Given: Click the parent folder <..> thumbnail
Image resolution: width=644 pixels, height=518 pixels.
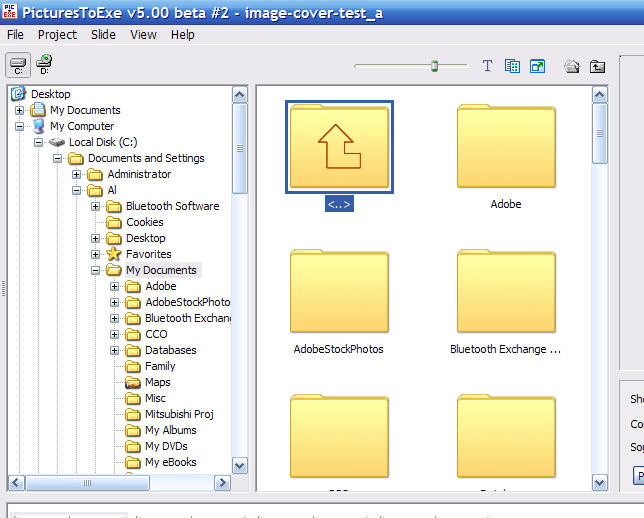Looking at the screenshot, I should (x=339, y=147).
